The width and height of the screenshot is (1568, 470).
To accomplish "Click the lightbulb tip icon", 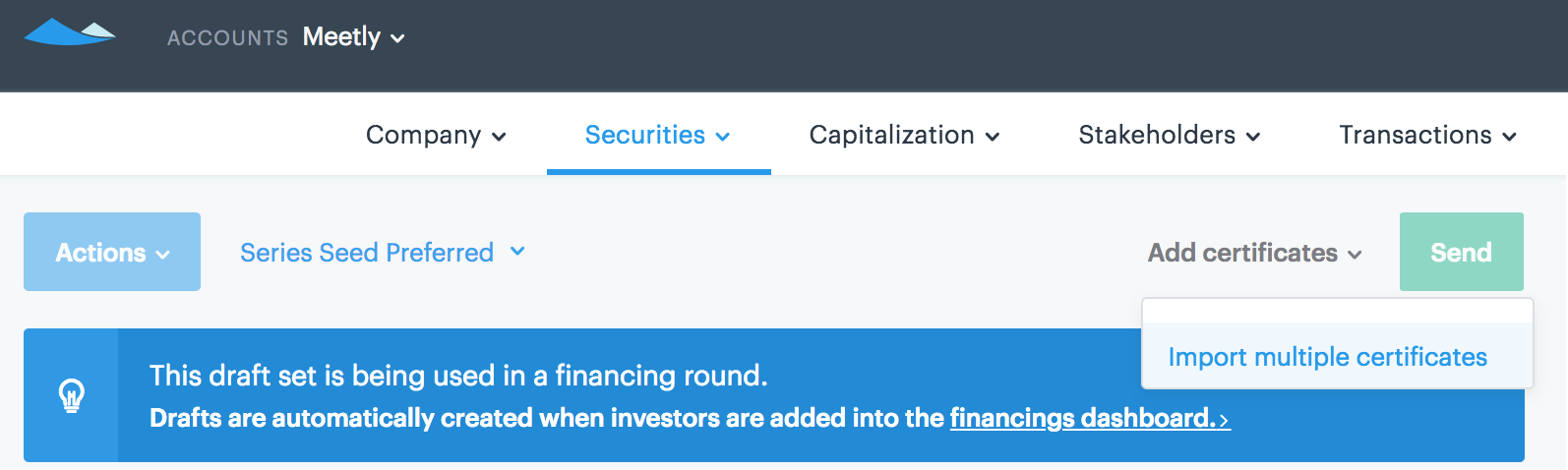I will (x=72, y=395).
